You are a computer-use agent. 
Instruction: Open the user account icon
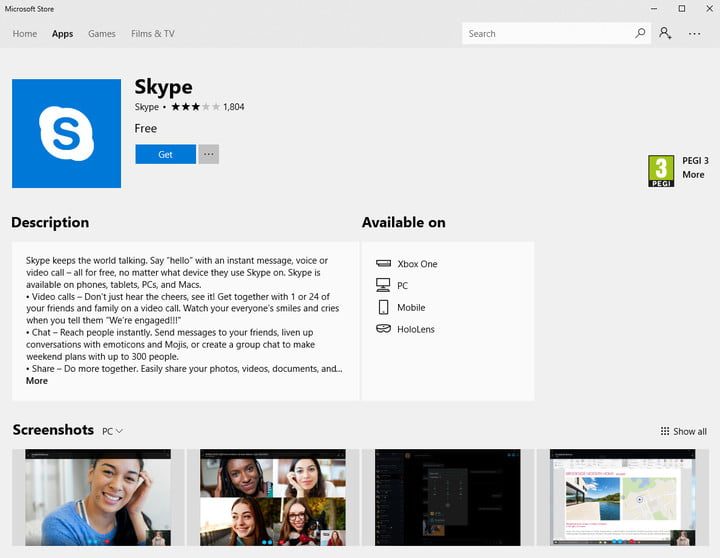click(x=665, y=33)
